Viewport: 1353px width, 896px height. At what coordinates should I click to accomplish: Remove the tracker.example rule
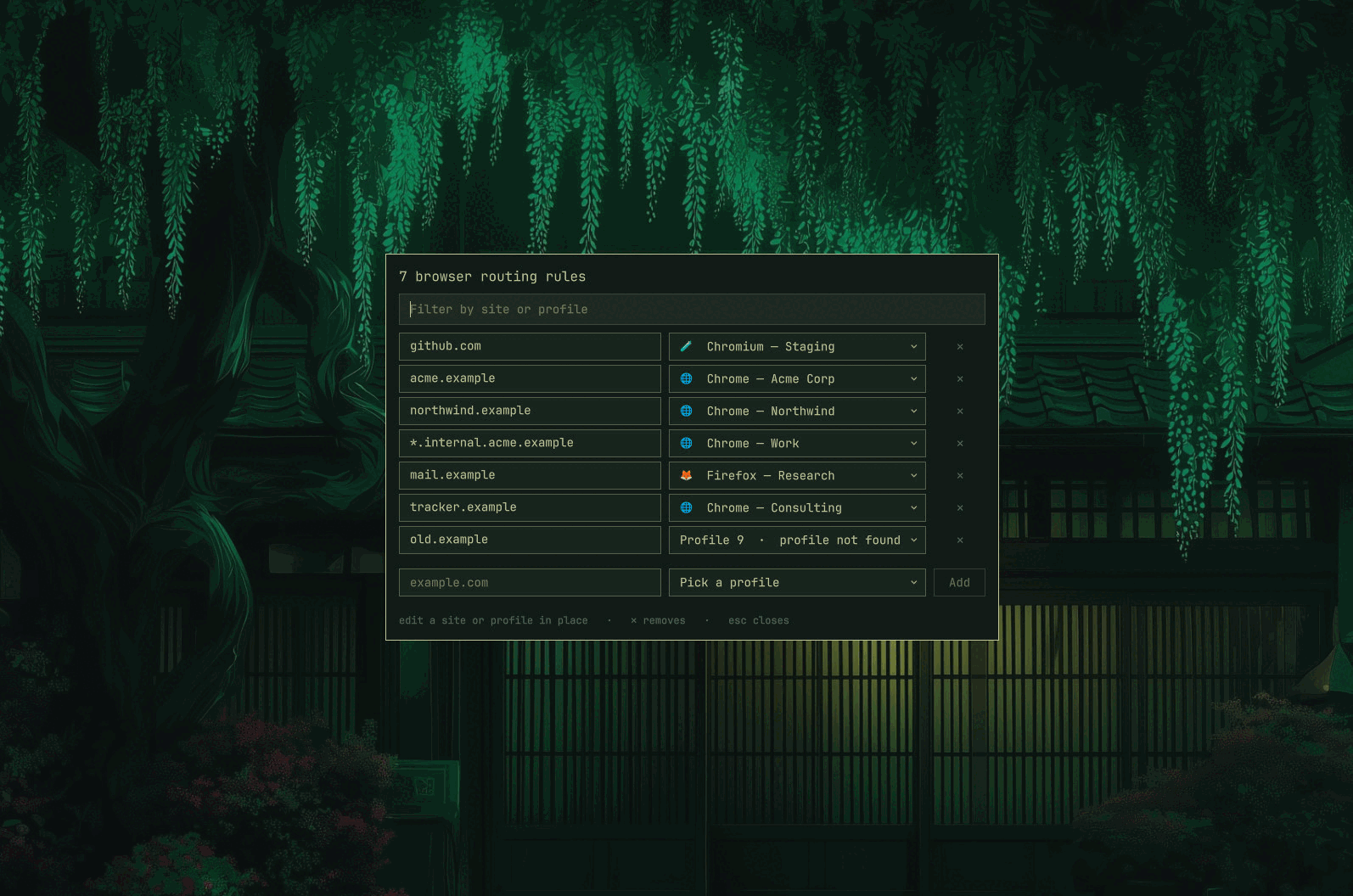point(960,508)
